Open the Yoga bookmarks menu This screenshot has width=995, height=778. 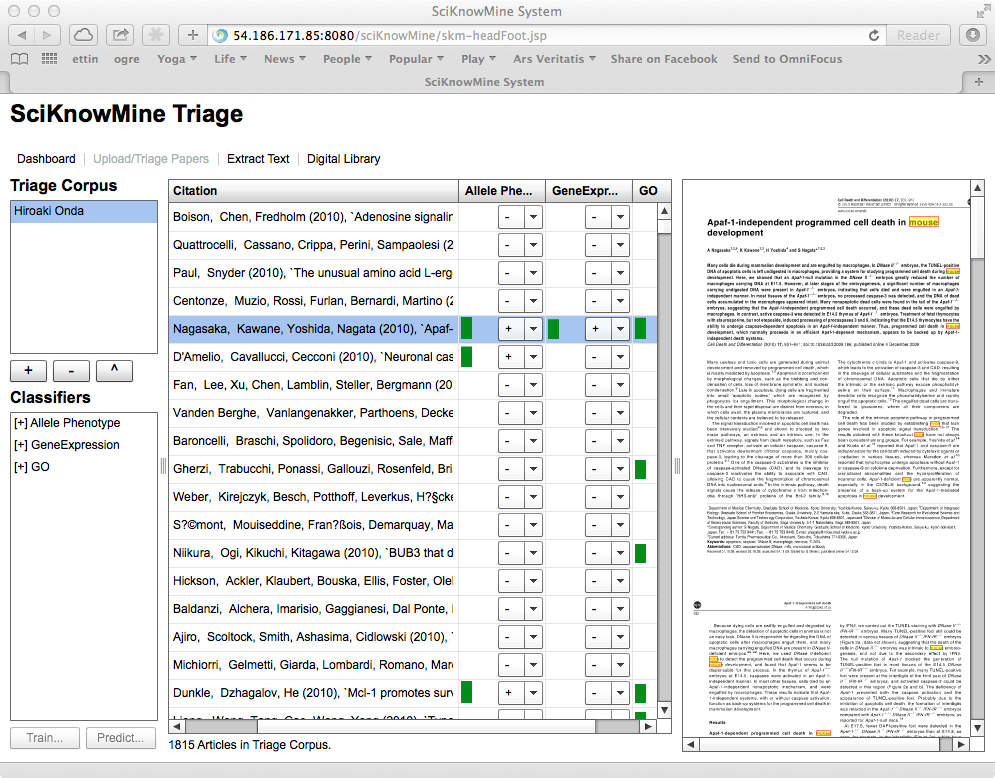tap(177, 59)
